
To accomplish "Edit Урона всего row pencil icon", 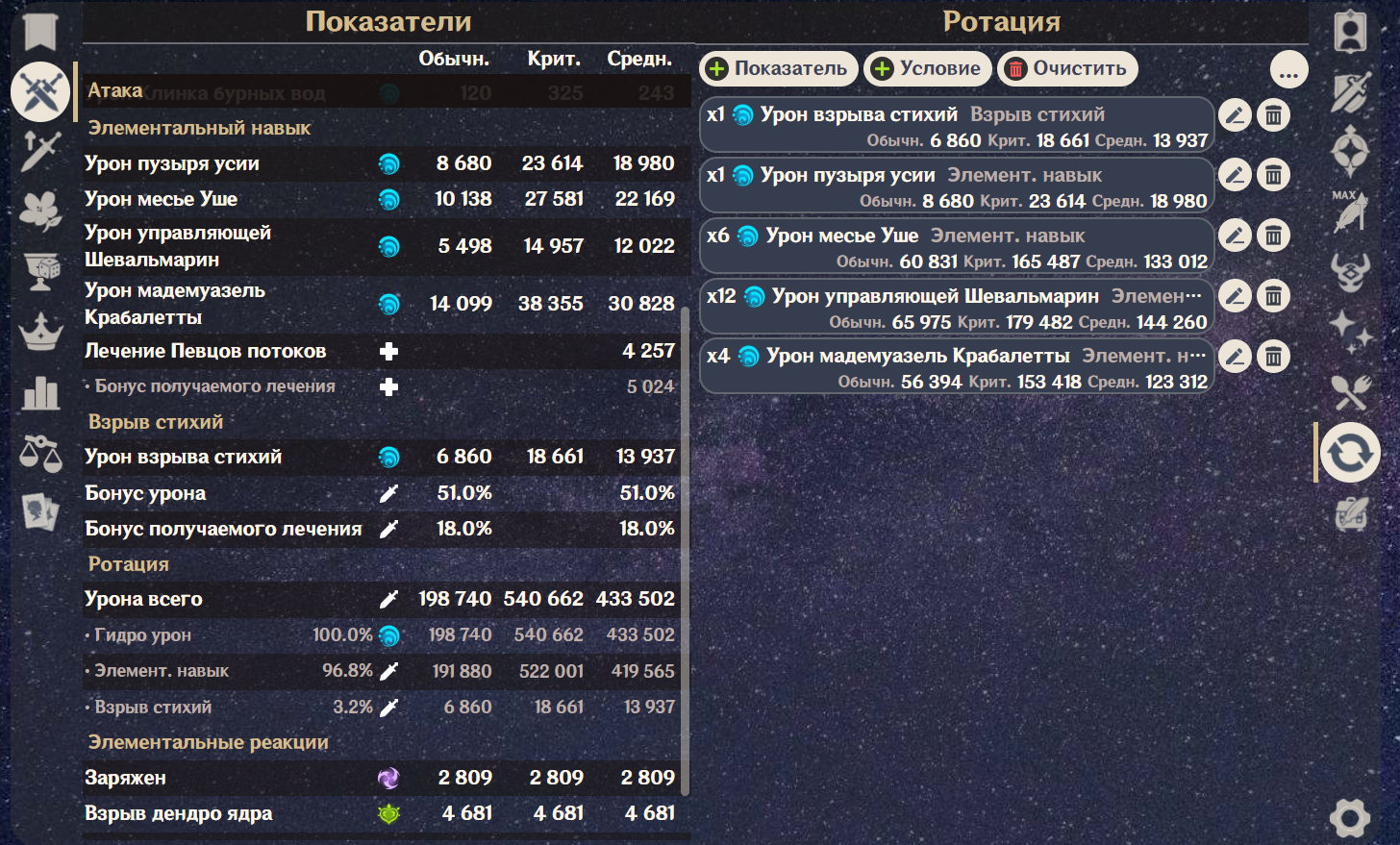I will pyautogui.click(x=388, y=599).
